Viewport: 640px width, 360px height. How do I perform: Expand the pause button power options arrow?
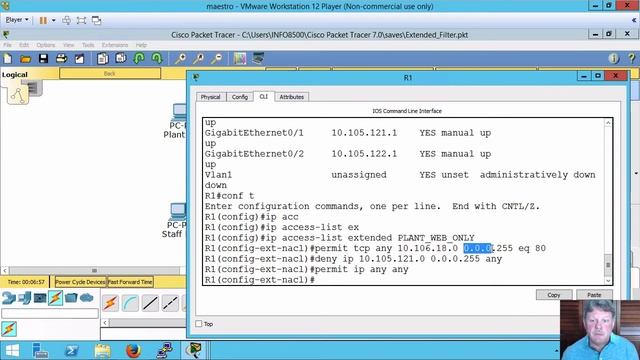(53, 20)
